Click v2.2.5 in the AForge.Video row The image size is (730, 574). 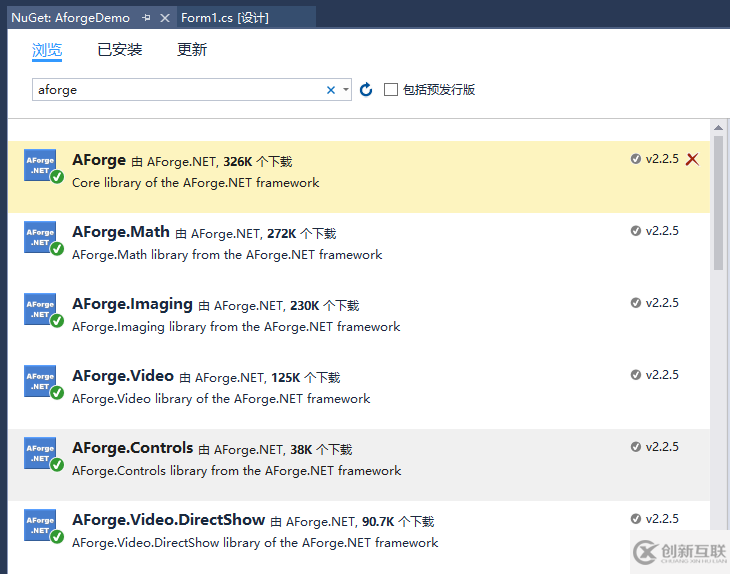(662, 375)
